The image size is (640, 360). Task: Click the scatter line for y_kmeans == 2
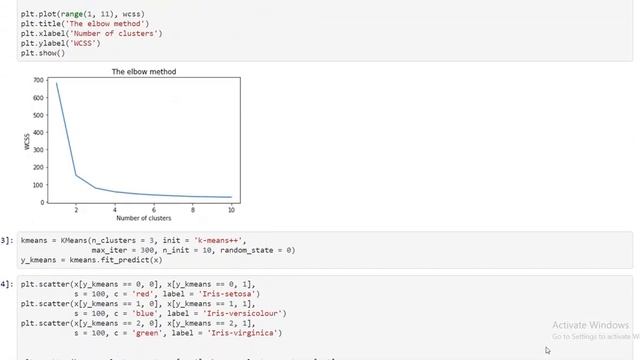pyautogui.click(x=138, y=323)
